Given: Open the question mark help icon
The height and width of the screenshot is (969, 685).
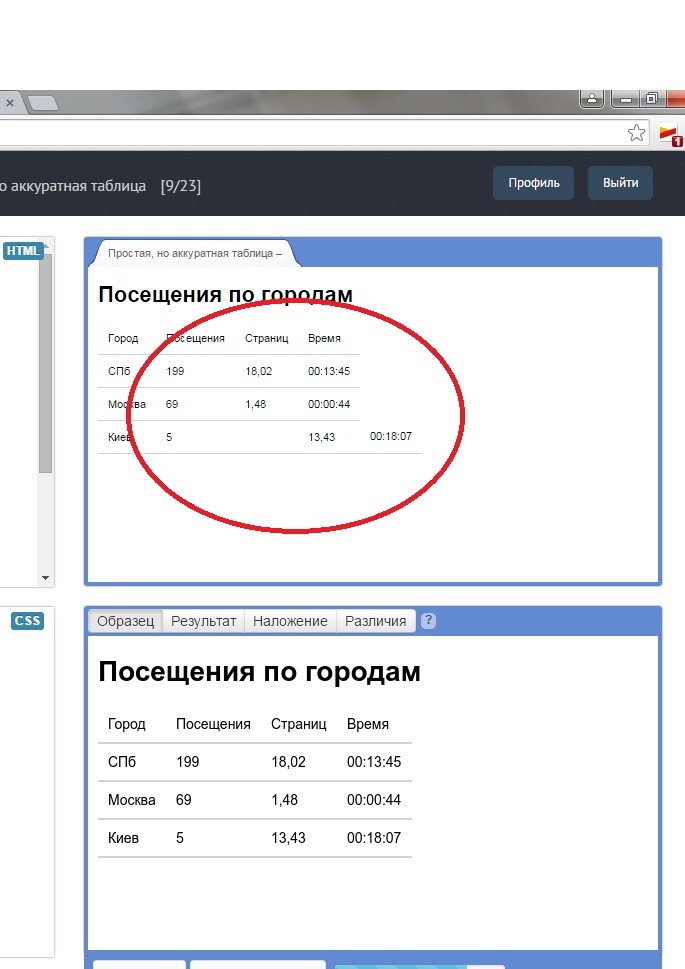Looking at the screenshot, I should point(428,620).
